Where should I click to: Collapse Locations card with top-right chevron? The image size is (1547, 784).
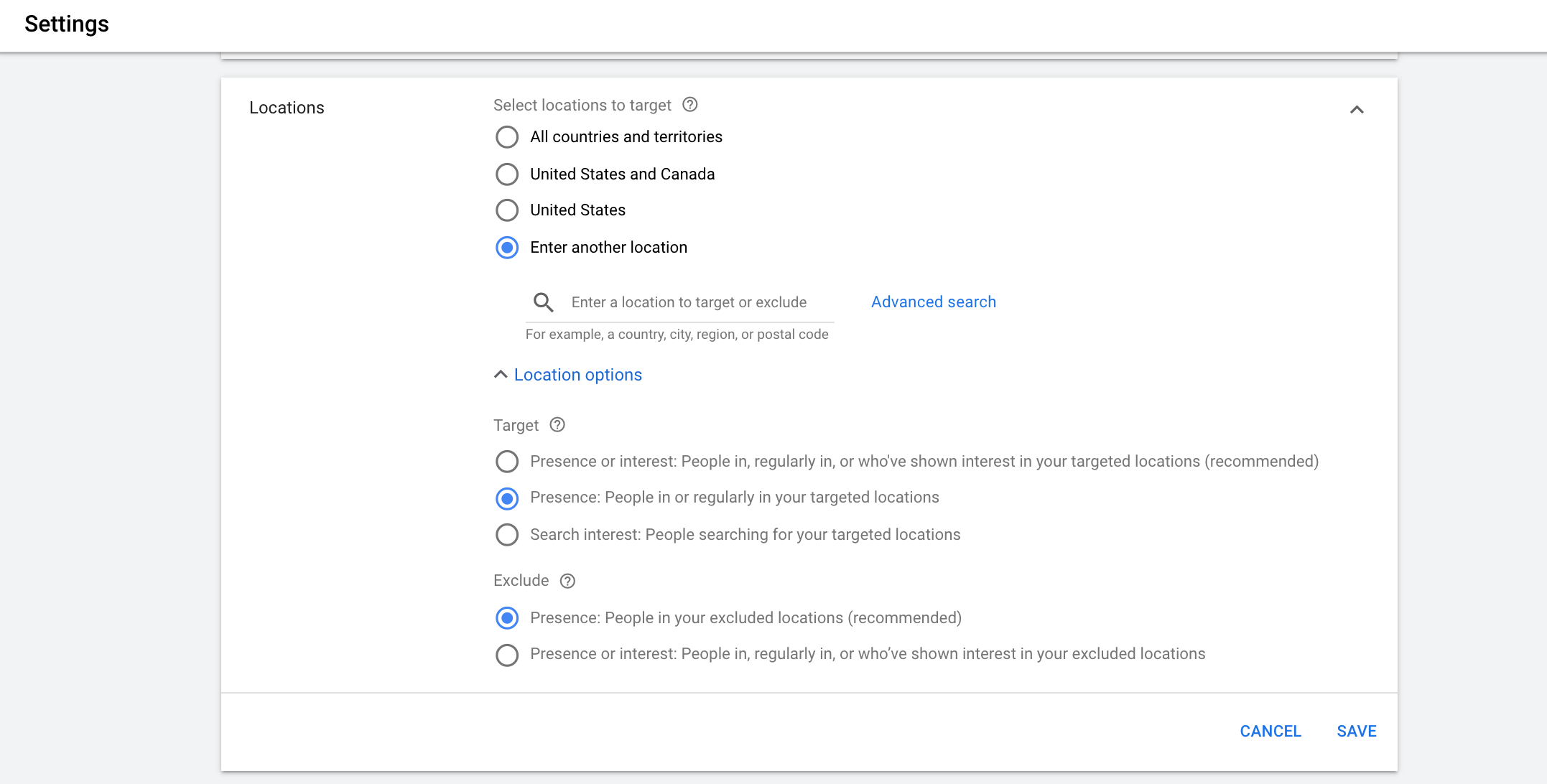pyautogui.click(x=1356, y=110)
